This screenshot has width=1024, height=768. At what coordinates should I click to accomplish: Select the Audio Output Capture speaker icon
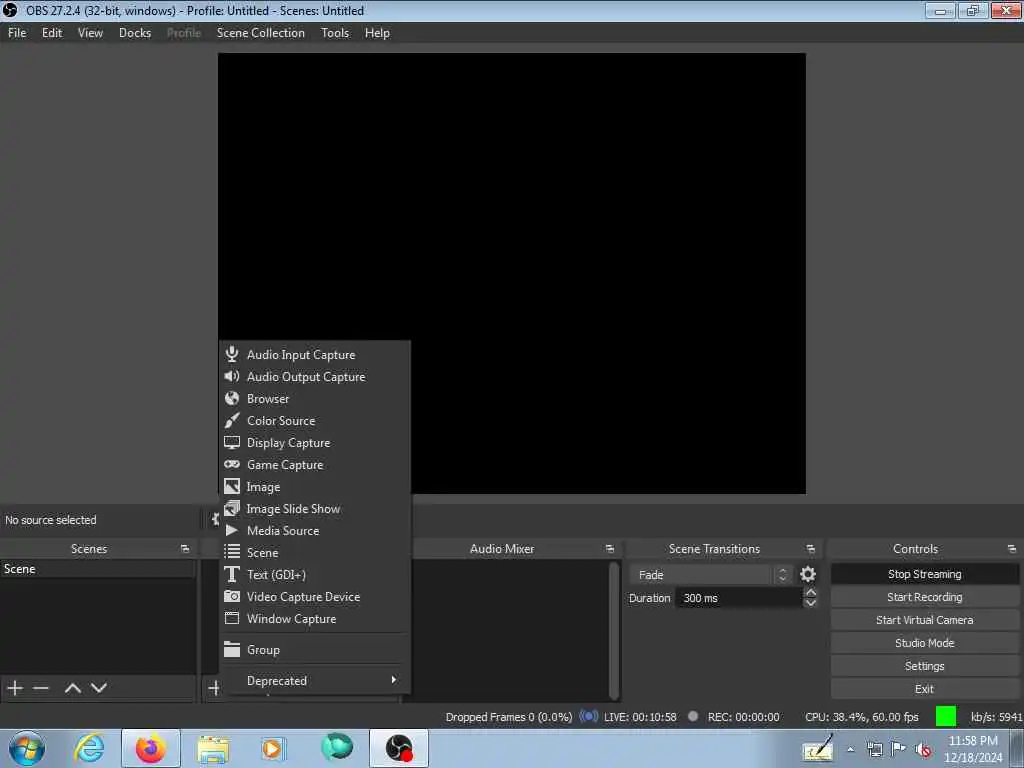(x=232, y=377)
